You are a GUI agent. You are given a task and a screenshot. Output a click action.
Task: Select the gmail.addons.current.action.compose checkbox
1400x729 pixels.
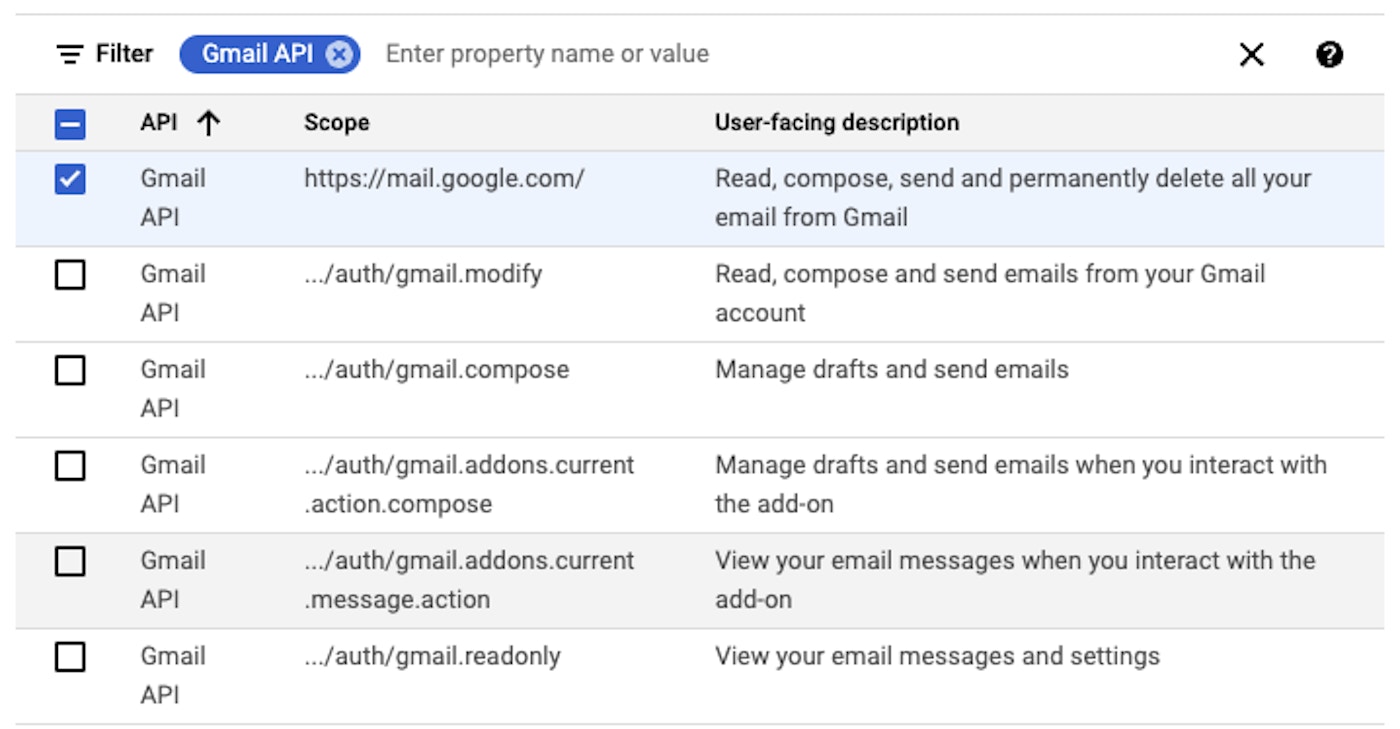click(70, 466)
